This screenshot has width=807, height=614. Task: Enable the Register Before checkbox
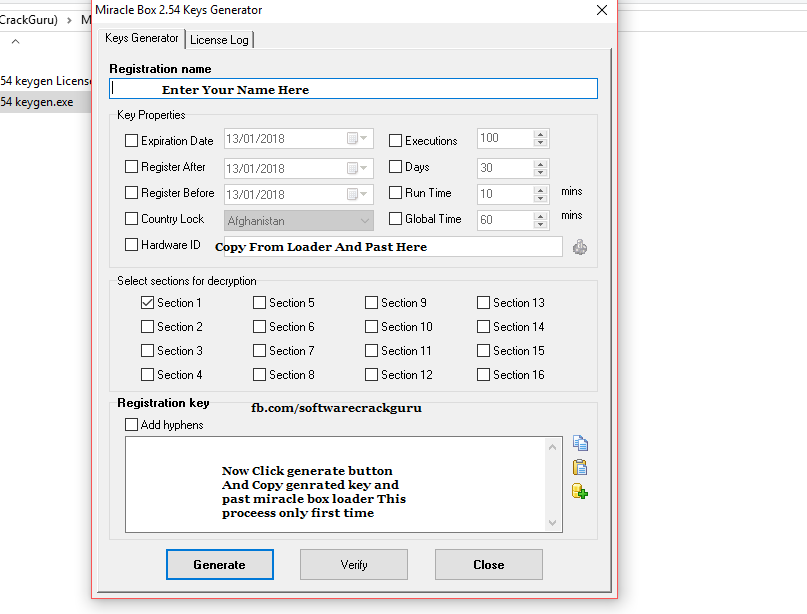click(x=132, y=192)
